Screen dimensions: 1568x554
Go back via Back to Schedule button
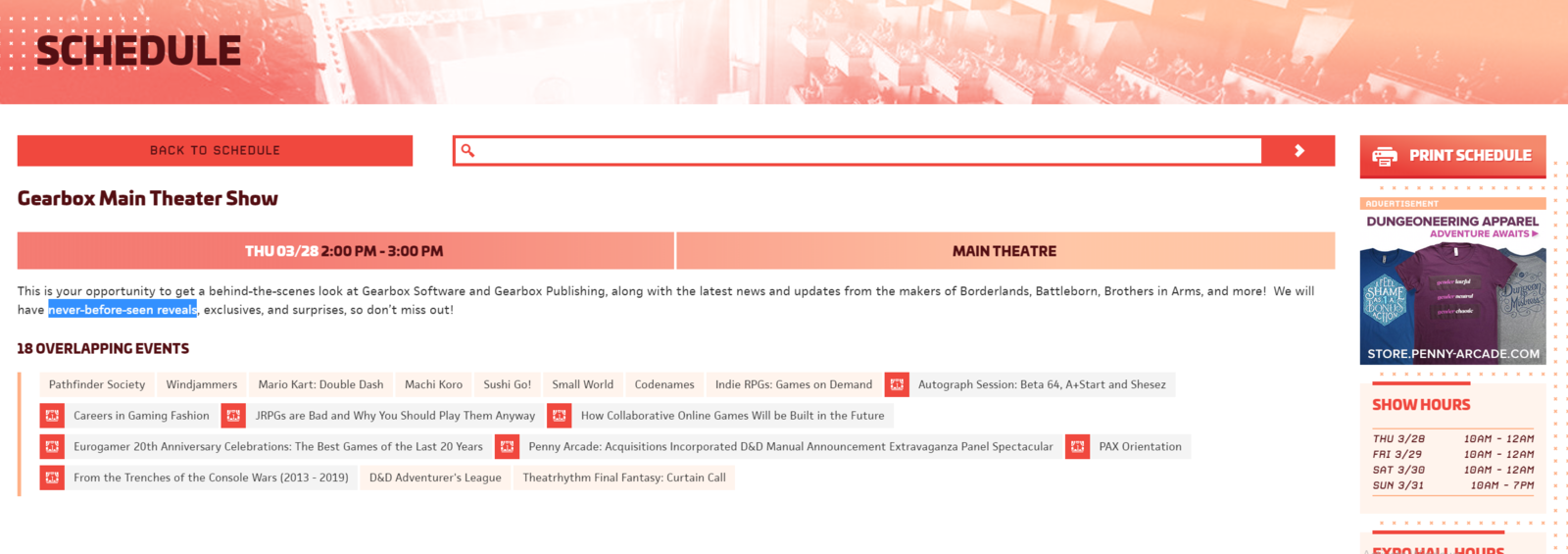(215, 150)
